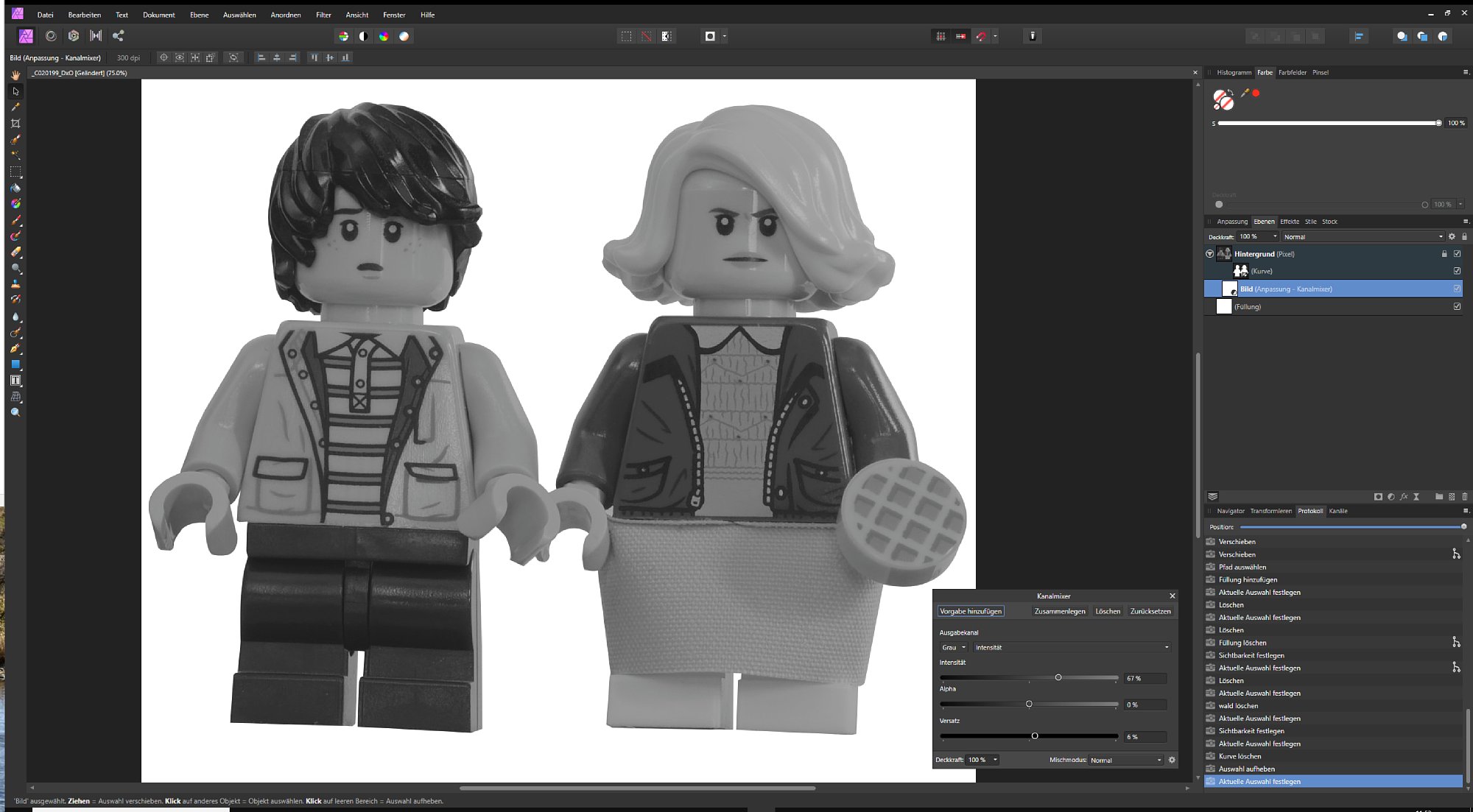Select the Pen tool
The height and width of the screenshot is (812, 1473).
(x=15, y=348)
